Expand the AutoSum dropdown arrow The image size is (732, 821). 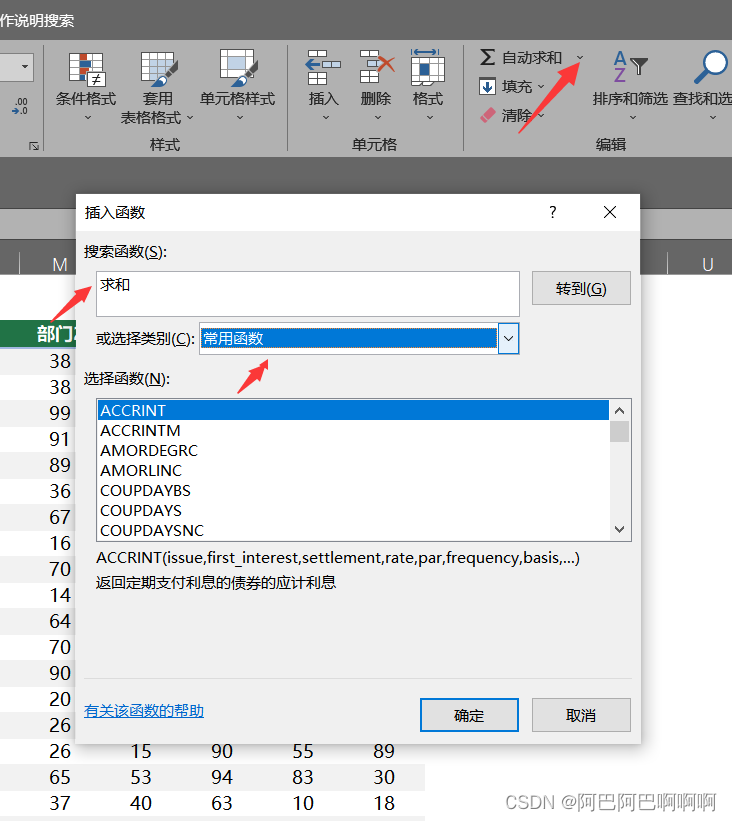point(580,57)
